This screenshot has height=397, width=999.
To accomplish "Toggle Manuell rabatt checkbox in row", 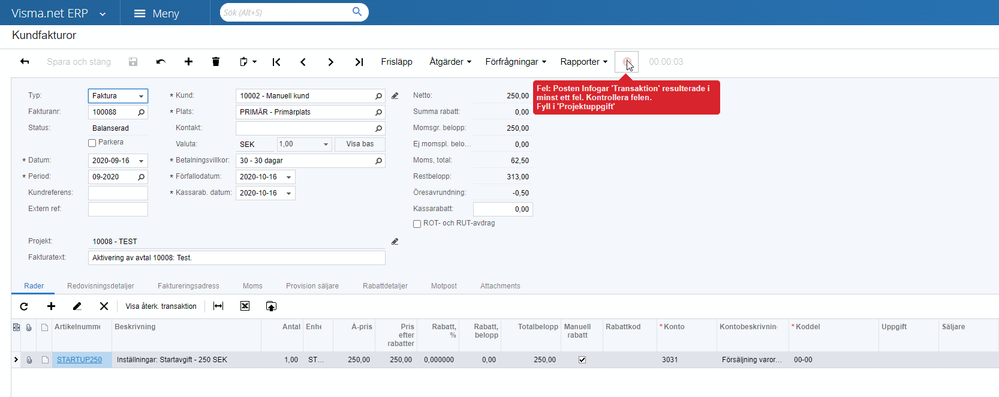I will (x=582, y=360).
